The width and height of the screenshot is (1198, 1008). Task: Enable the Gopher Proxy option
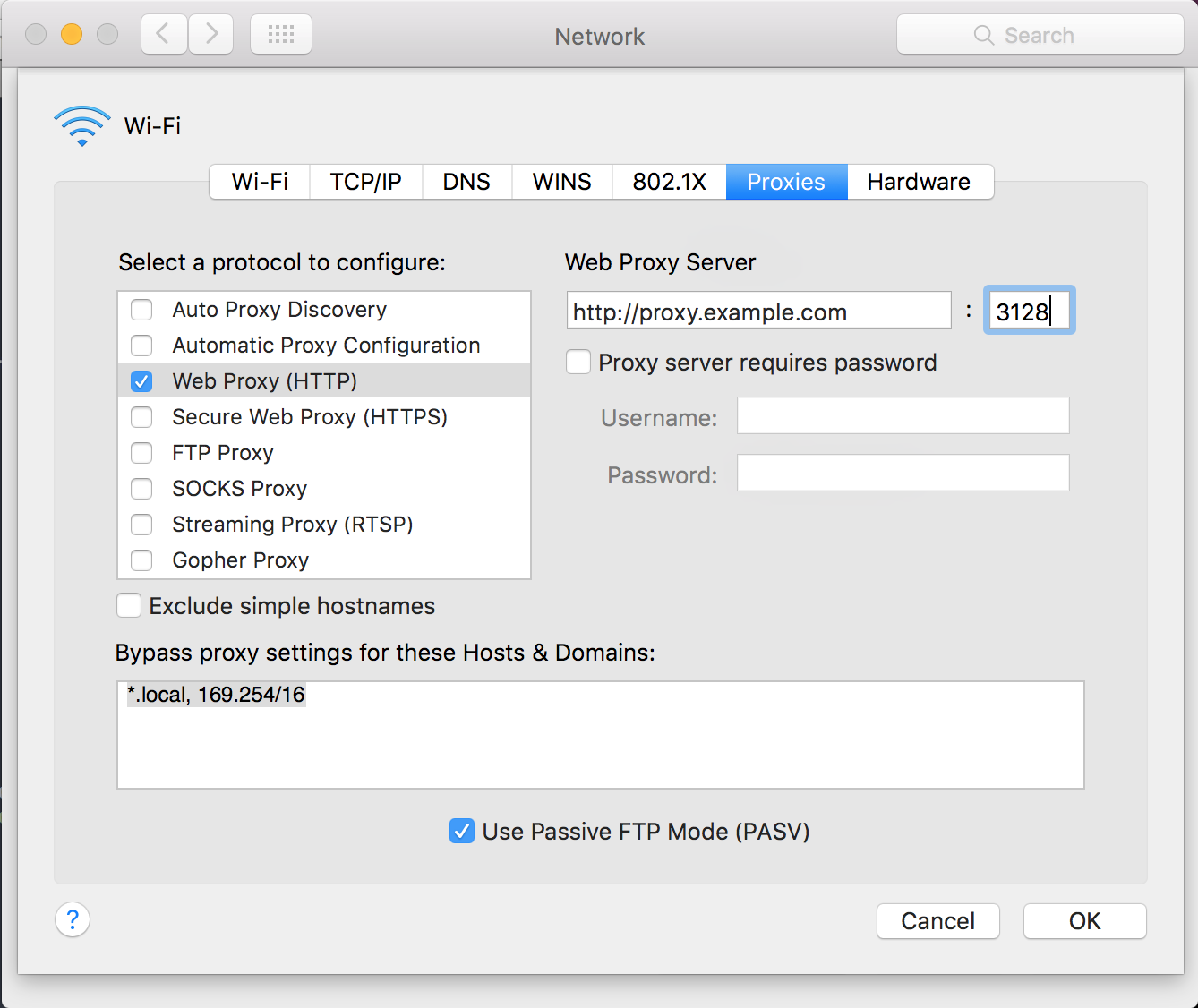[x=141, y=560]
